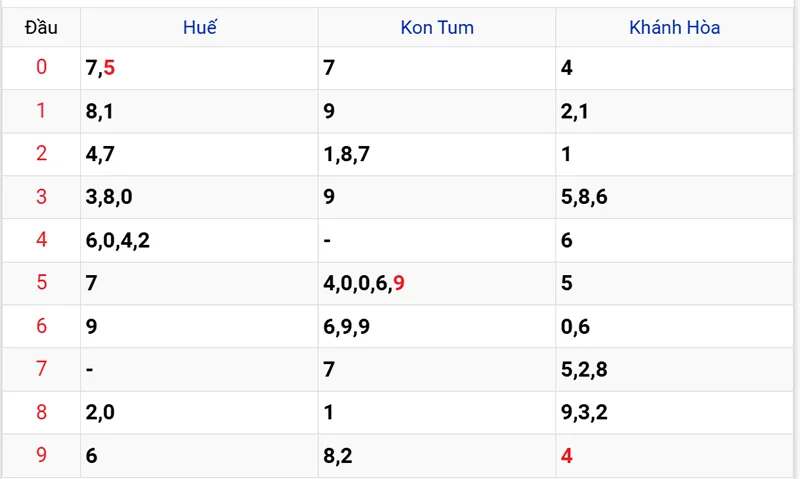Click the dash in Huế row 7
The width and height of the screenshot is (800, 479).
pyautogui.click(x=89, y=369)
